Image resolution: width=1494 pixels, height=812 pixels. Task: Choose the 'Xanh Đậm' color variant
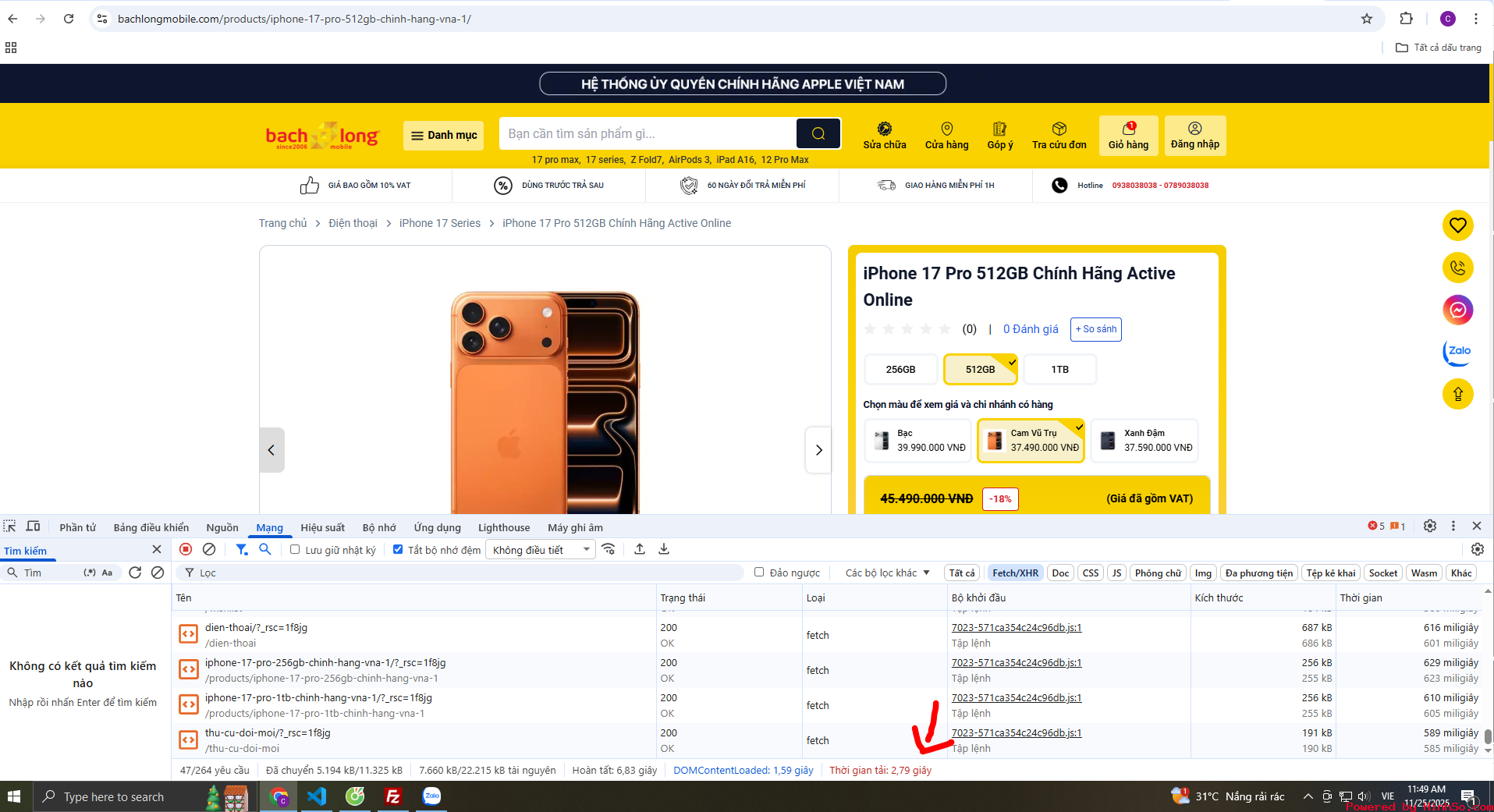[x=1144, y=441]
